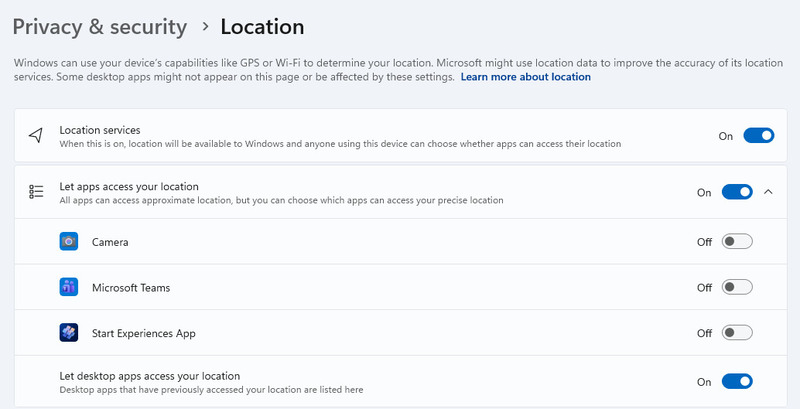
Task: Click the Start Experiences App label
Action: pos(143,334)
